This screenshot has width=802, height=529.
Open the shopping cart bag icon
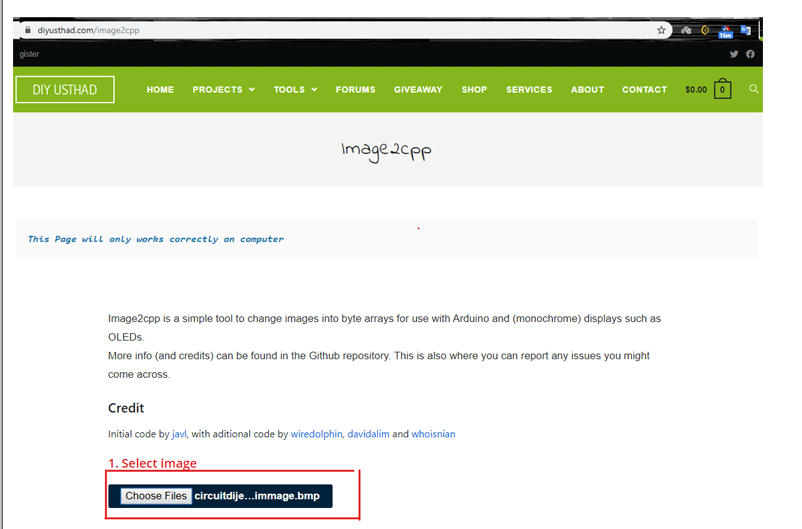pyautogui.click(x=722, y=89)
